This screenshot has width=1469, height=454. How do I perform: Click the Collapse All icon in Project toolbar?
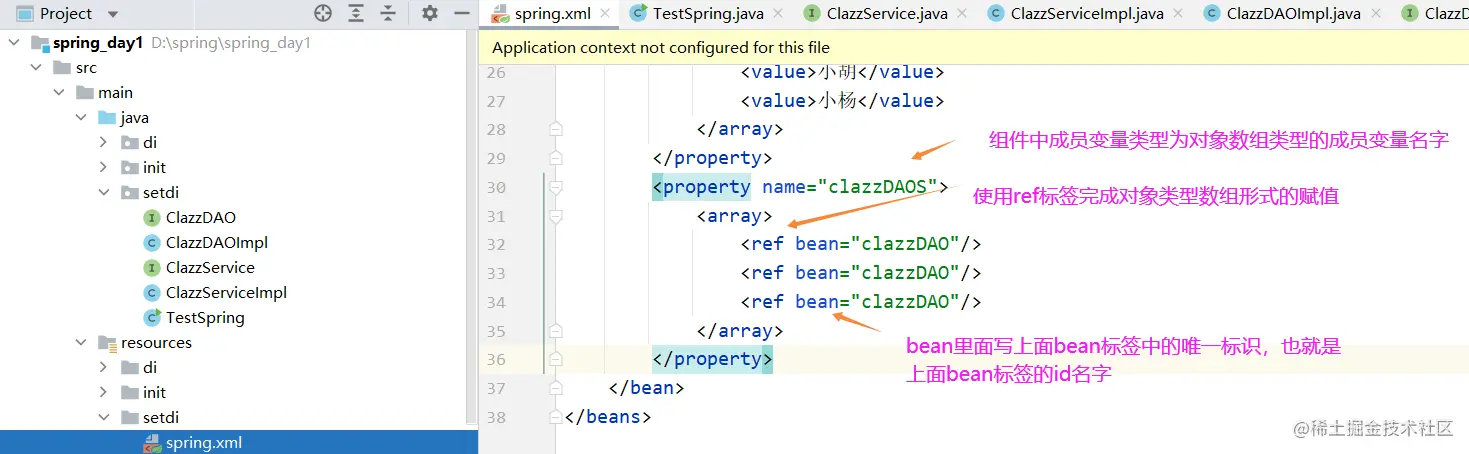coord(388,13)
